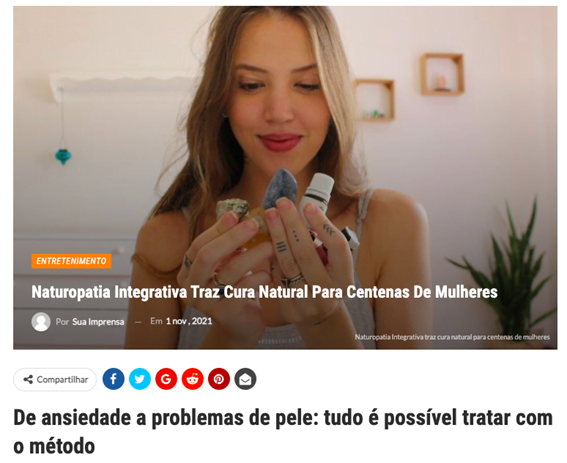567x463 pixels.
Task: Click the grey author avatar icon
Action: [x=41, y=322]
